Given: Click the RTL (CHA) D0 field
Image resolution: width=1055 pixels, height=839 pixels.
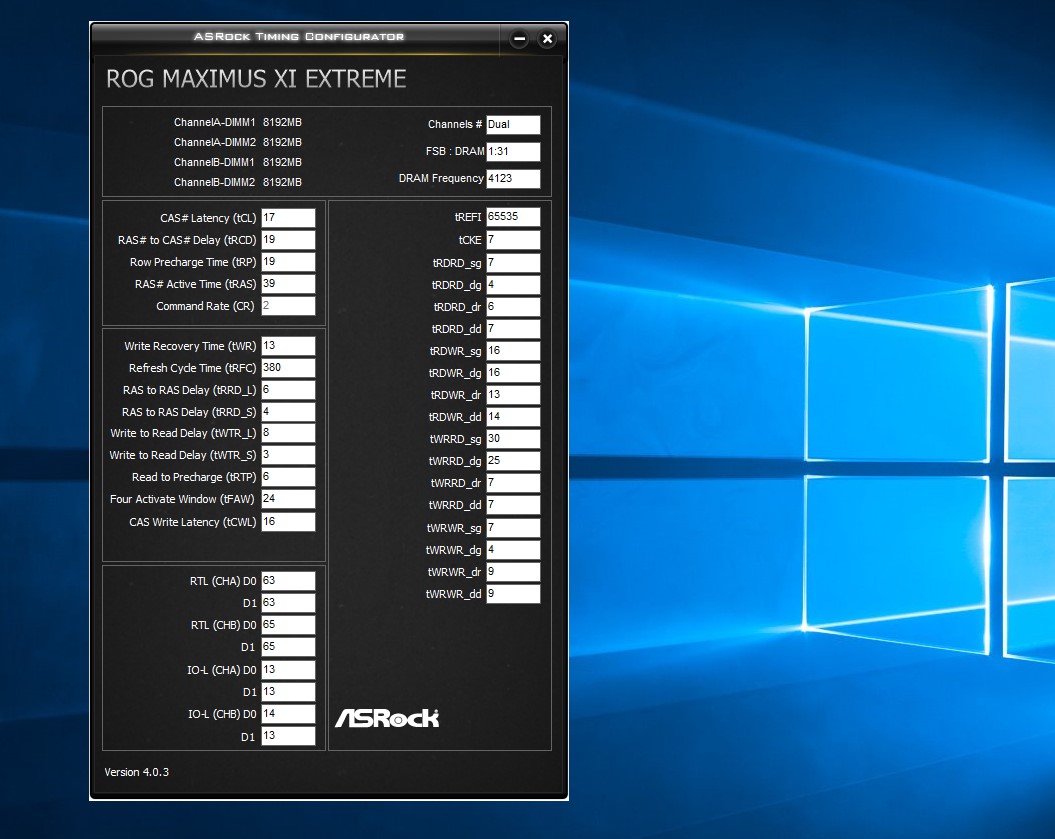Looking at the screenshot, I should click(288, 581).
